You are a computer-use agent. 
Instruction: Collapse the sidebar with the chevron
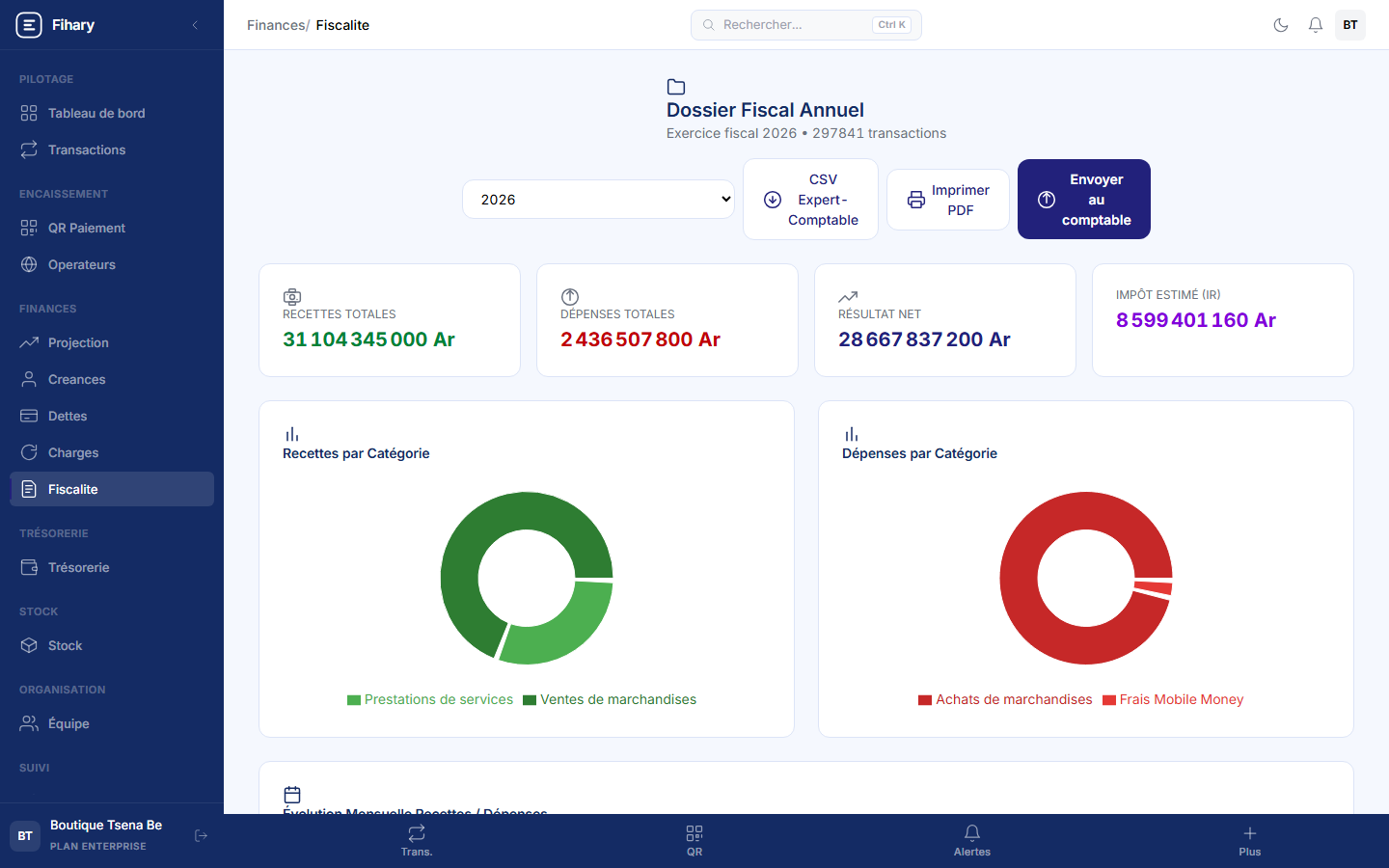tap(195, 25)
